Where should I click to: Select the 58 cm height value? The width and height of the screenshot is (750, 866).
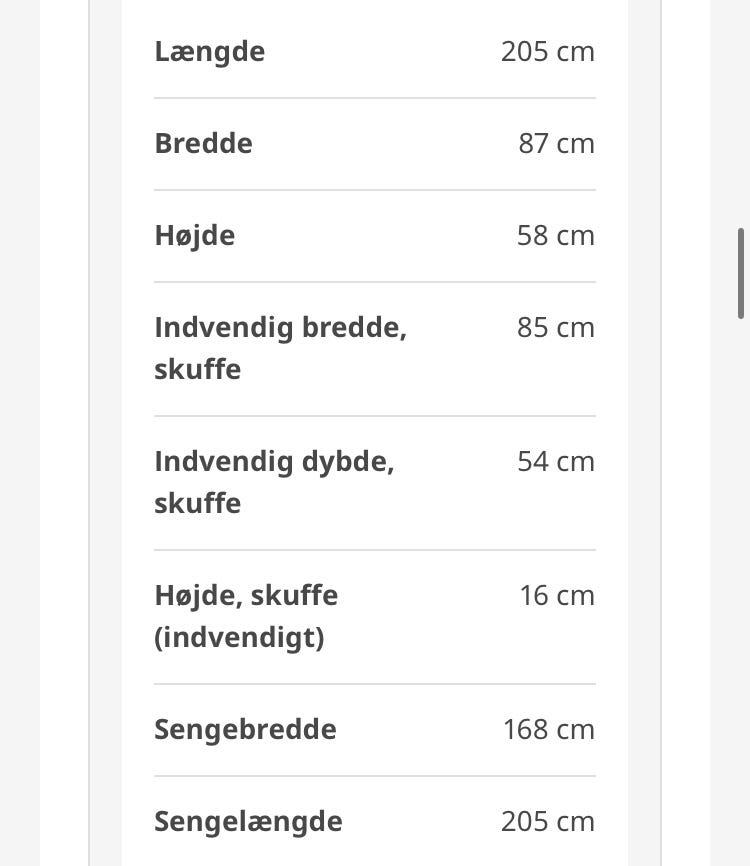tap(556, 236)
